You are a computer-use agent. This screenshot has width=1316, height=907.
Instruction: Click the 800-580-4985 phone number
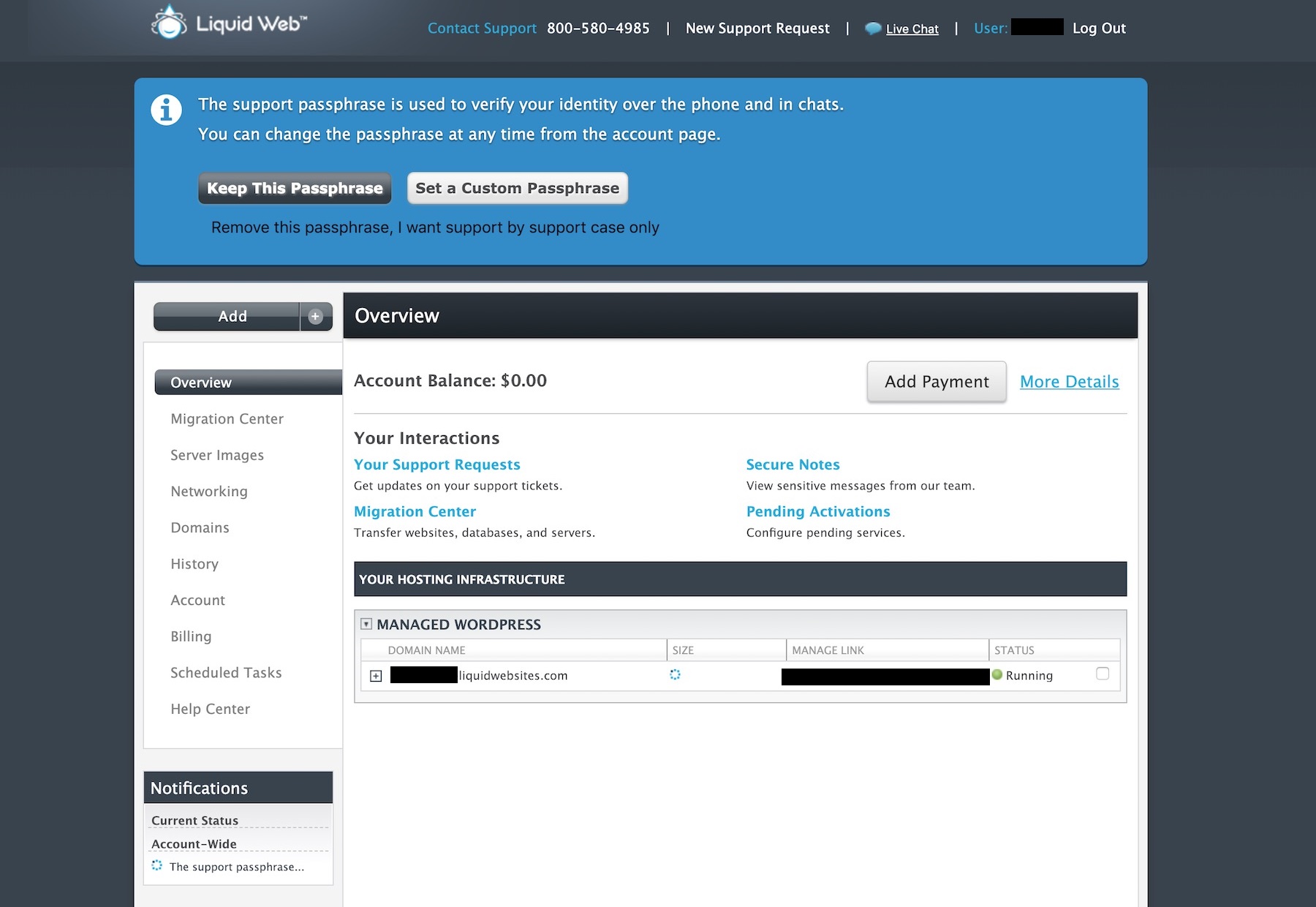click(x=598, y=29)
